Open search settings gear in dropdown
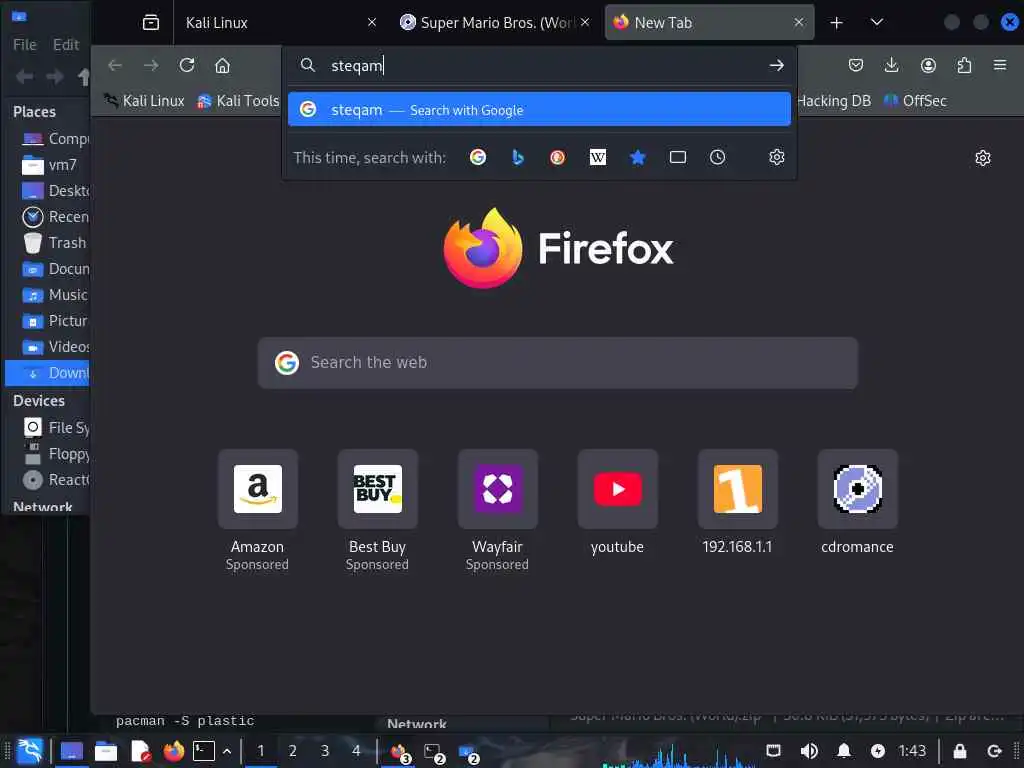 tap(776, 157)
